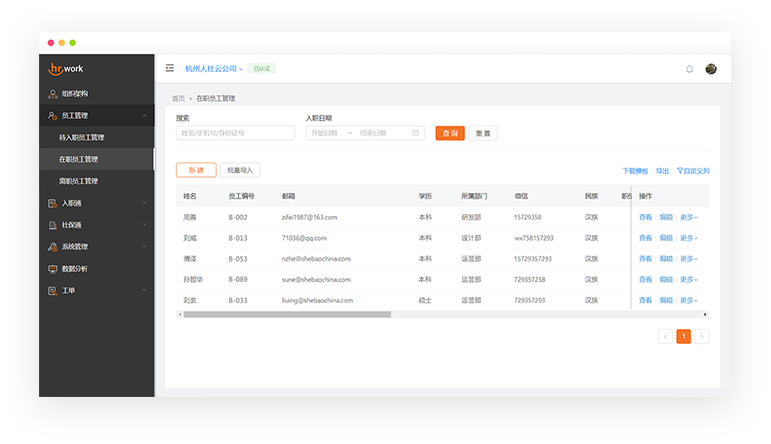Click the 数据分析 monitor icon in sidebar
The height and width of the screenshot is (444, 771).
(53, 268)
